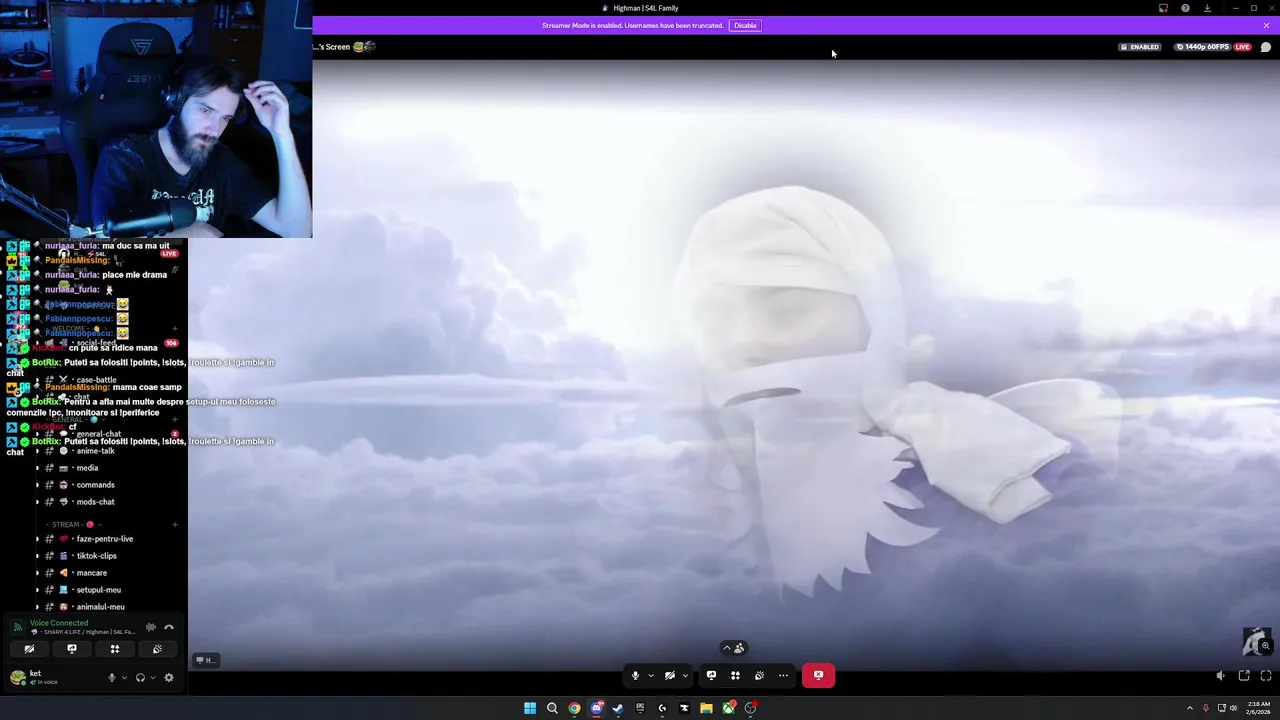Expand arrow beside commands channel
Image resolution: width=1280 pixels, height=720 pixels.
pyautogui.click(x=37, y=485)
